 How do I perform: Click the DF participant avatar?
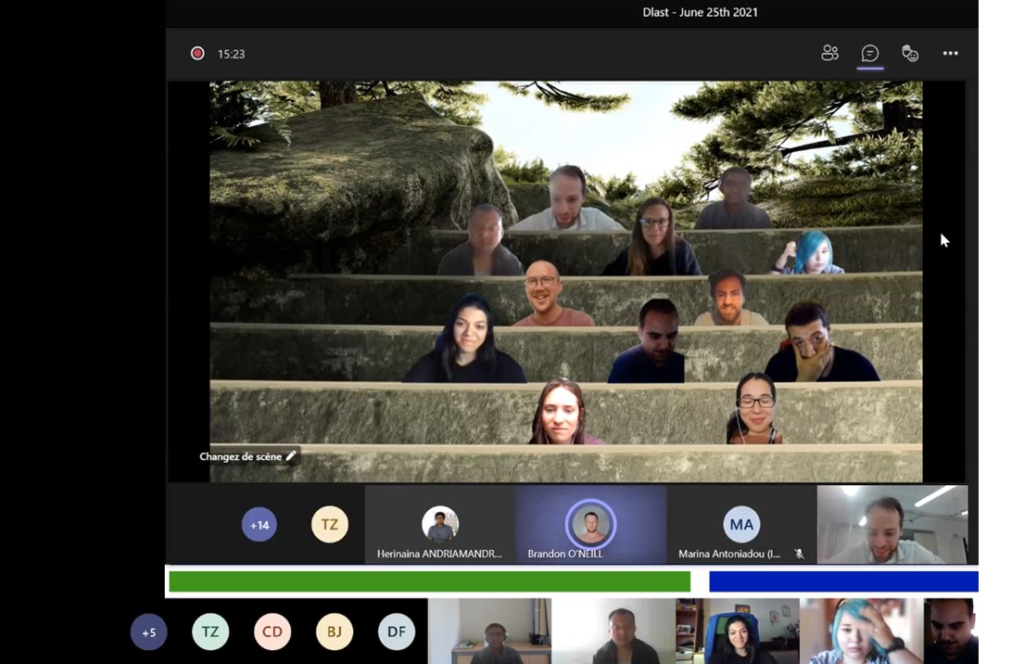[x=396, y=632]
